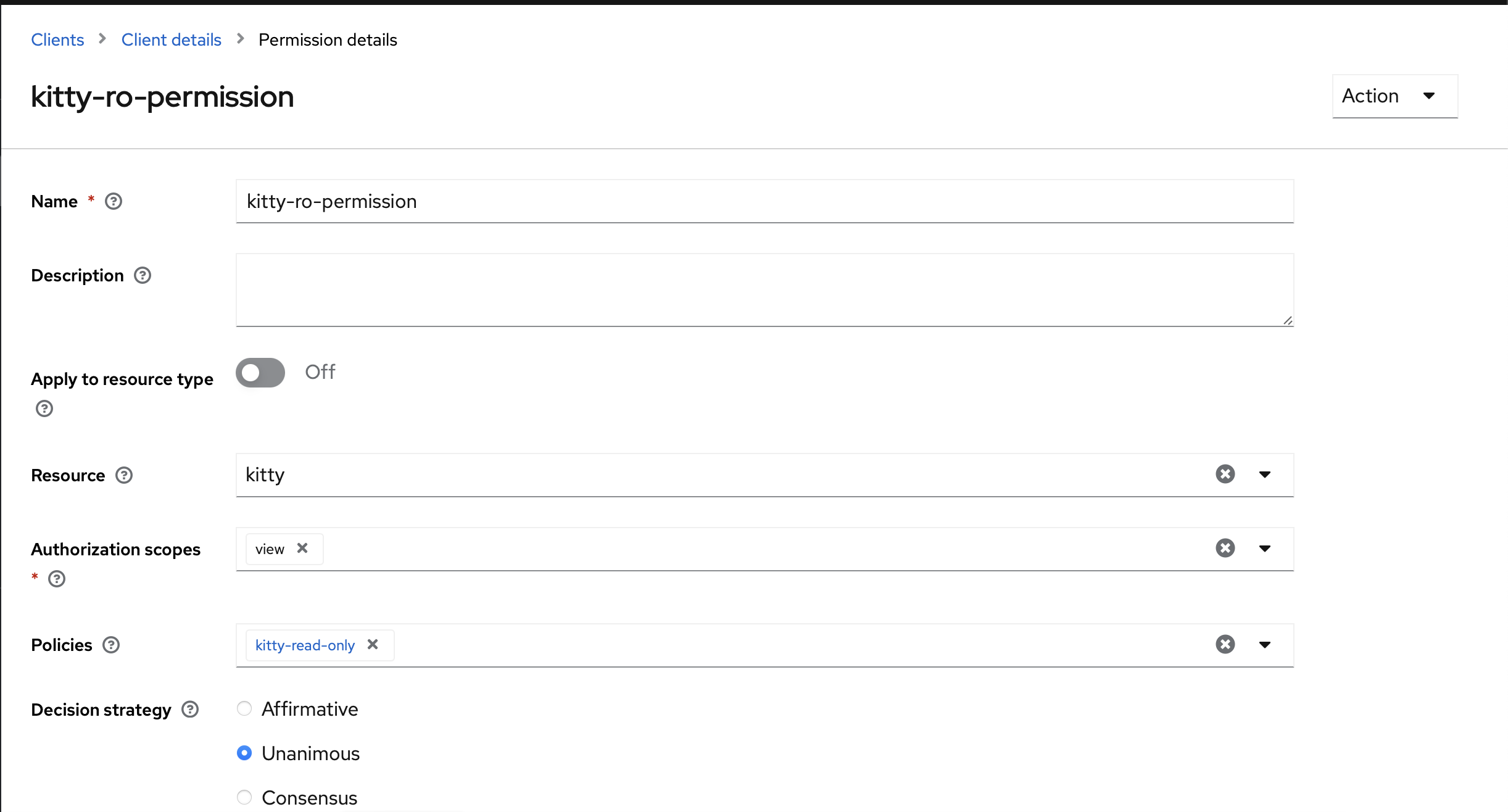Go to Clients breadcrumb link

[x=57, y=39]
